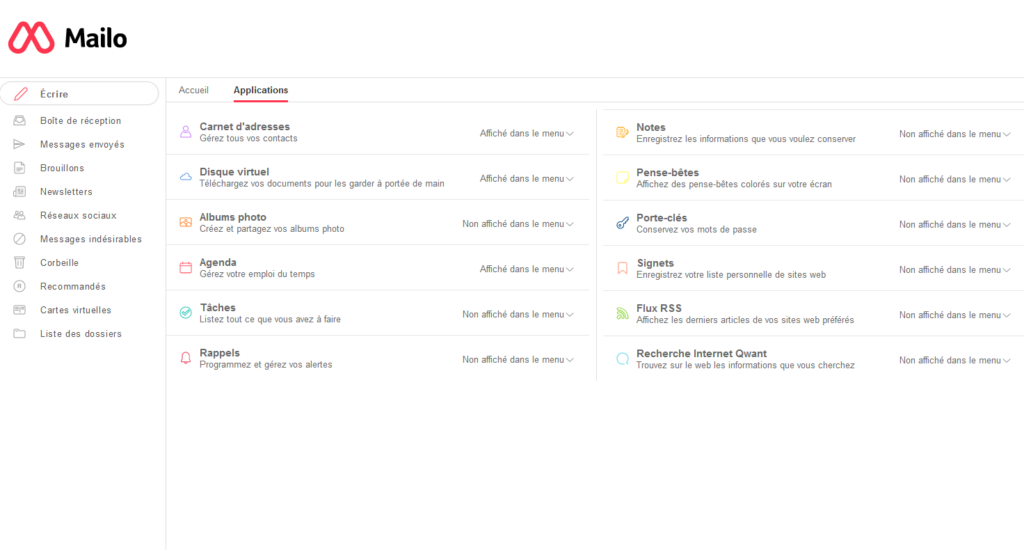Click the Notes notepad icon

pyautogui.click(x=622, y=133)
